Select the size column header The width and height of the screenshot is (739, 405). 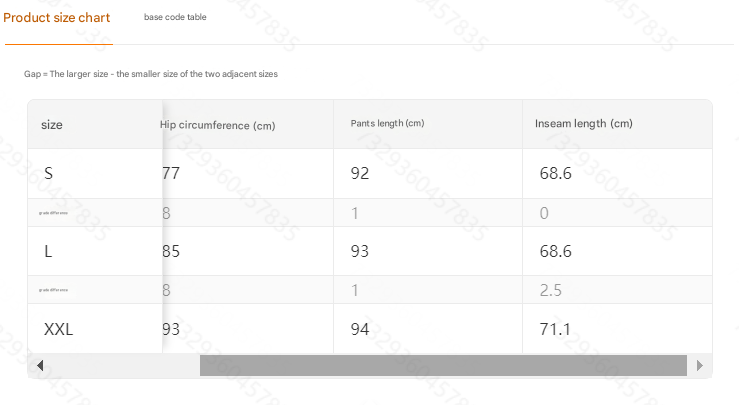(x=52, y=125)
